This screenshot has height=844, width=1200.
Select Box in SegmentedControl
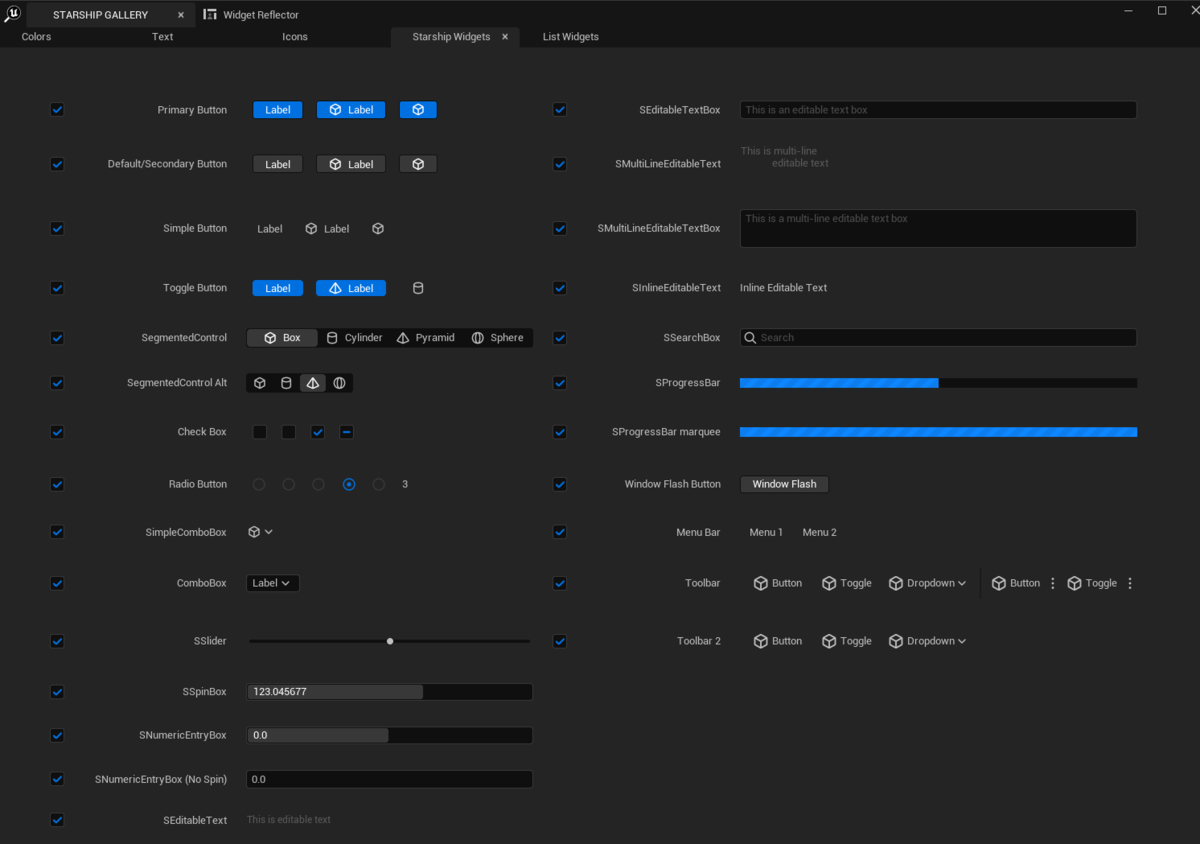pyautogui.click(x=282, y=338)
